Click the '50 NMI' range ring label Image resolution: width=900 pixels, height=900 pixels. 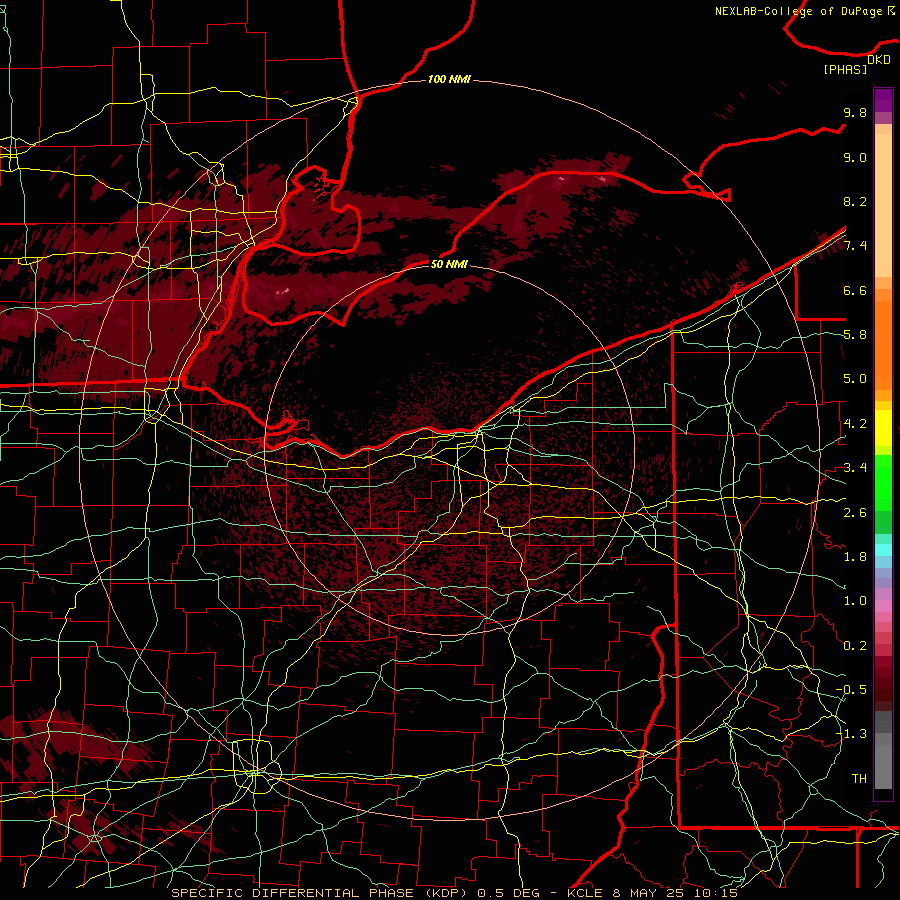point(449,264)
